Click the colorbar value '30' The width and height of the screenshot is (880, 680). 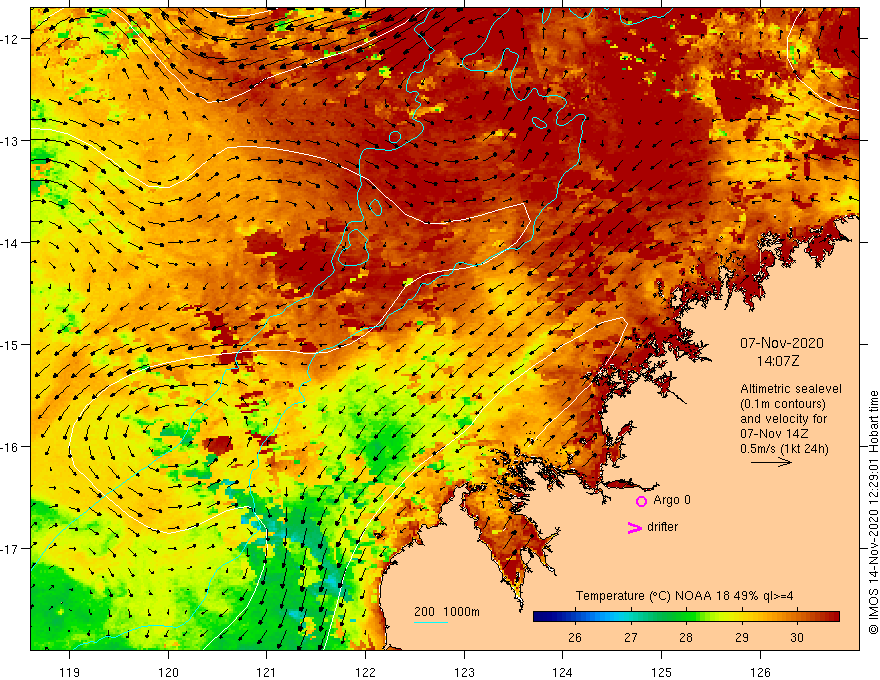point(797,637)
